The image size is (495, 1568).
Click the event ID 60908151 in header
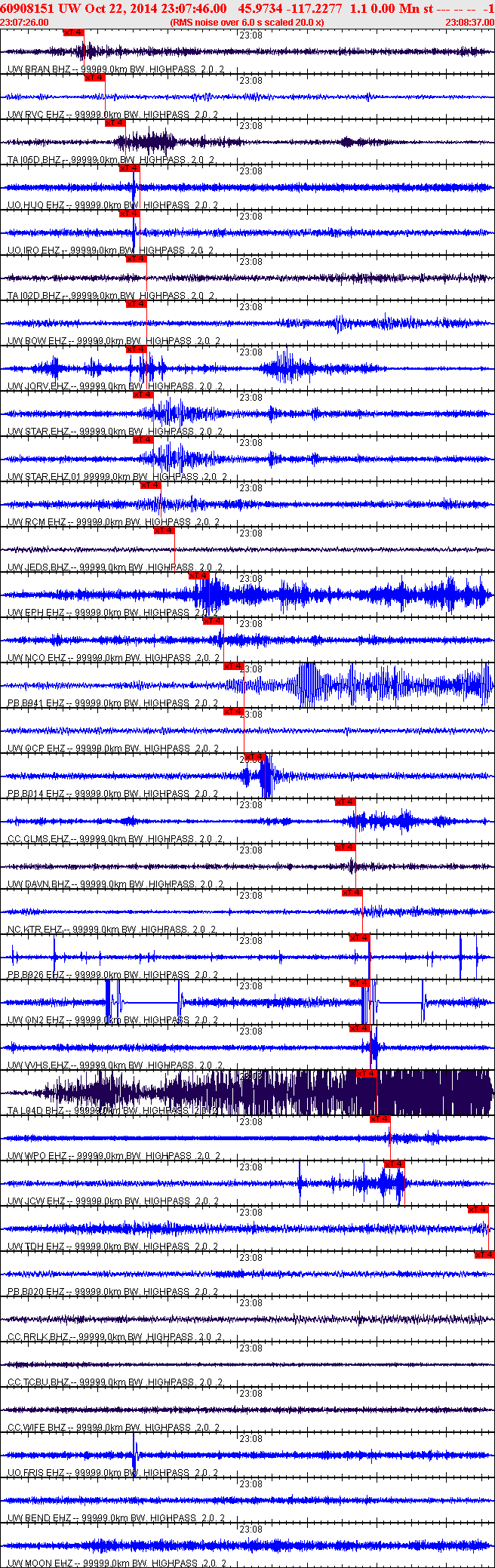27,8
